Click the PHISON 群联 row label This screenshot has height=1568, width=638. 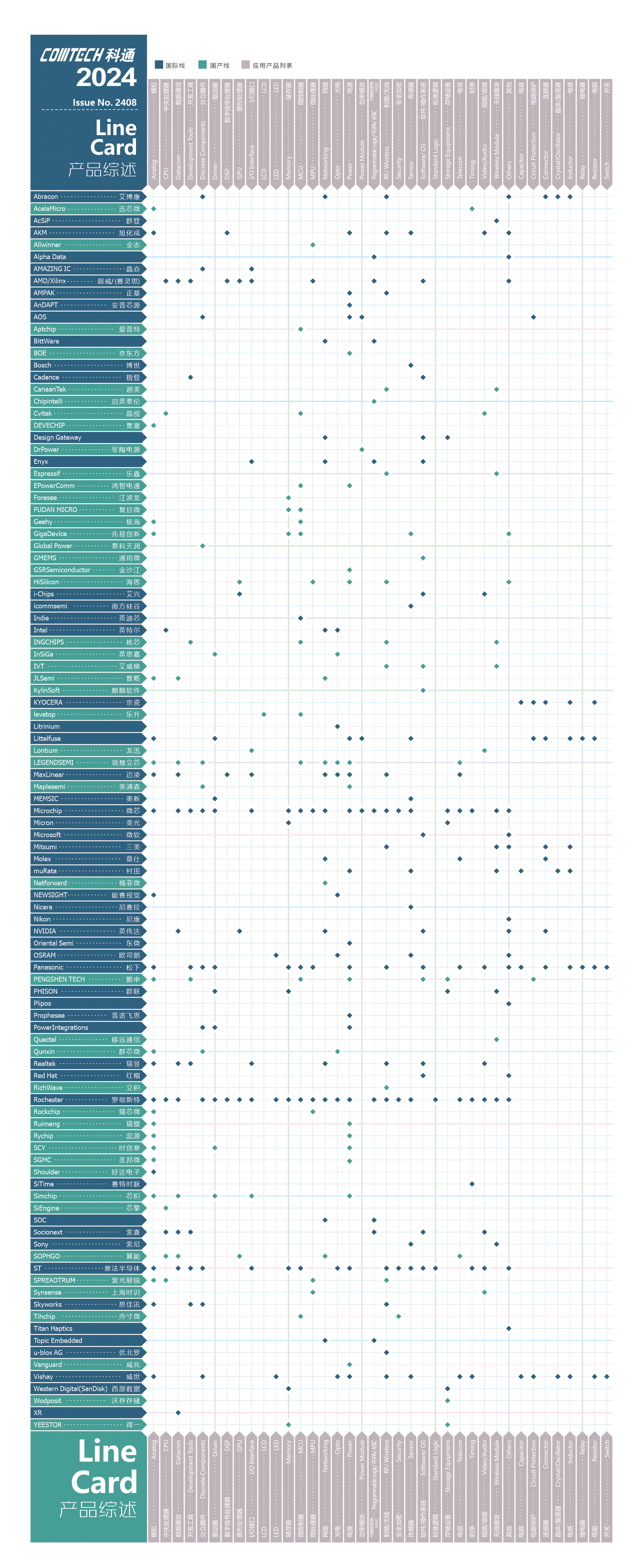pos(88,991)
